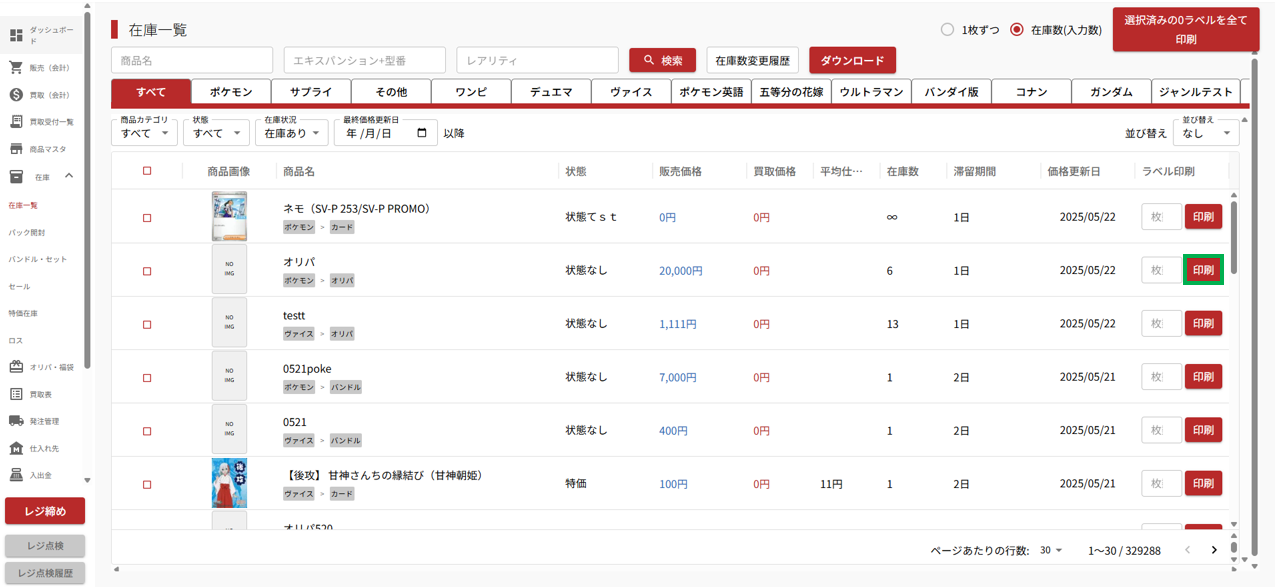Screen dimensions: 1279x587
Task: Check the 甘神さんちの縁結び row checkbox
Action: click(x=147, y=485)
